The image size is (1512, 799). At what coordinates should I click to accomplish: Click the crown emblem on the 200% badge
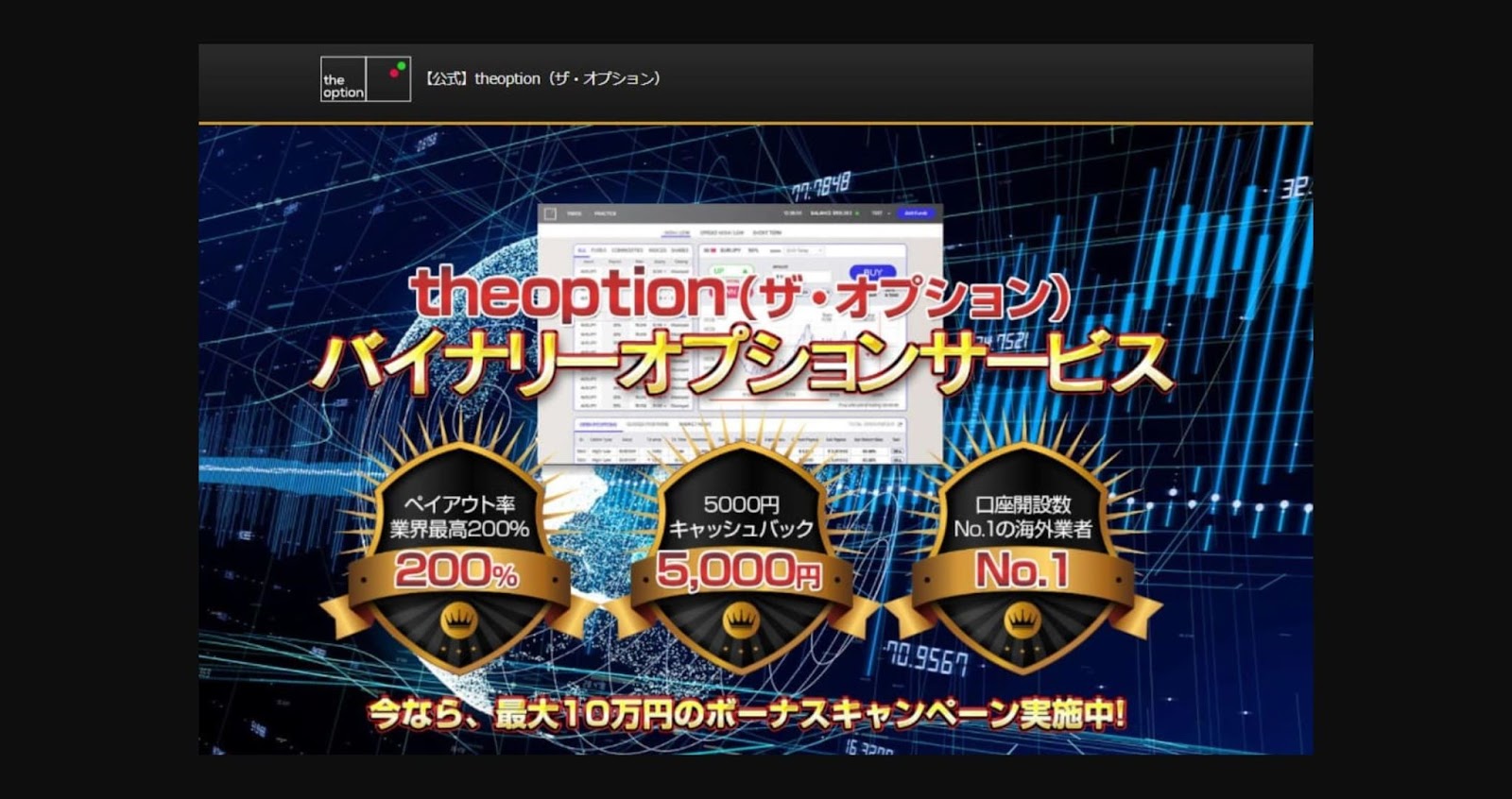coord(458,620)
